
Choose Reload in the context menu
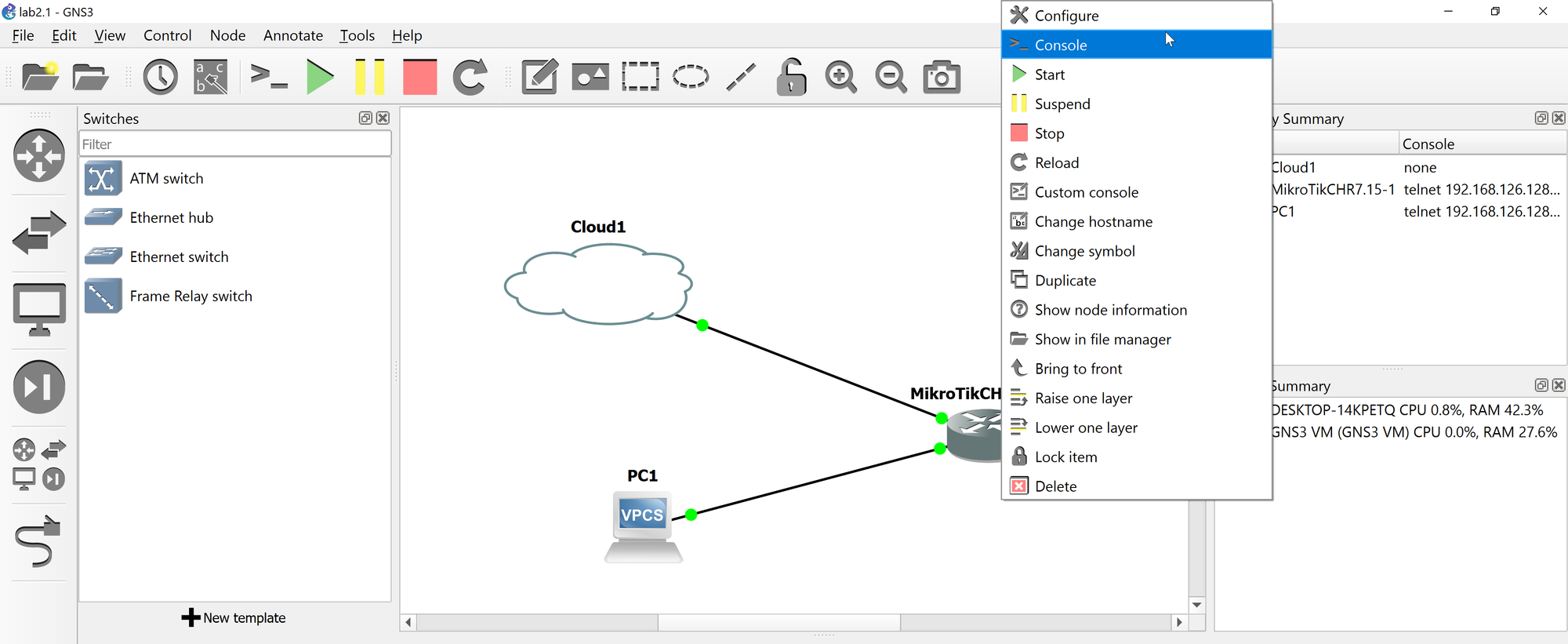[1137, 162]
